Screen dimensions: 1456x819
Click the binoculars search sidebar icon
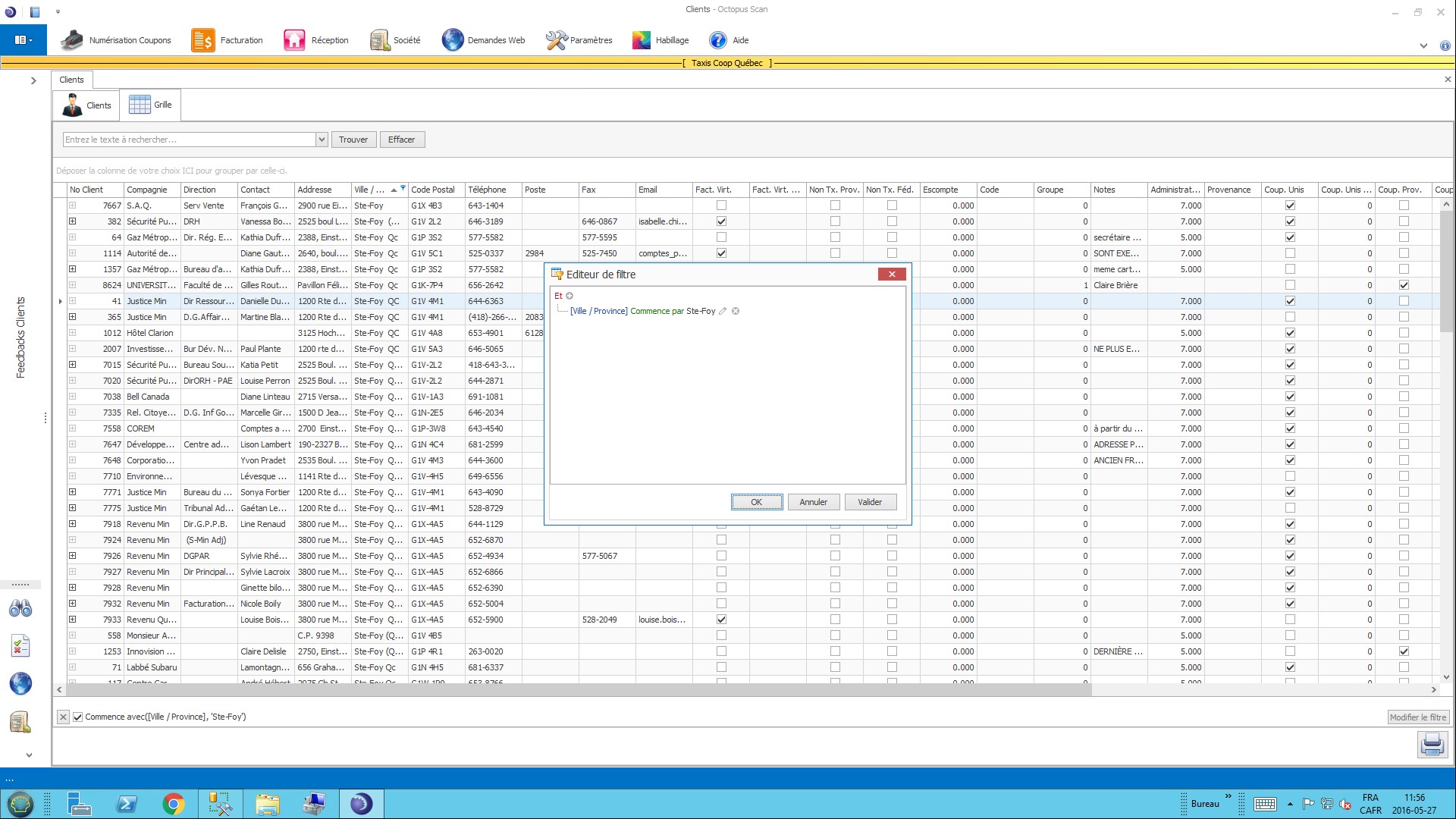tap(20, 608)
